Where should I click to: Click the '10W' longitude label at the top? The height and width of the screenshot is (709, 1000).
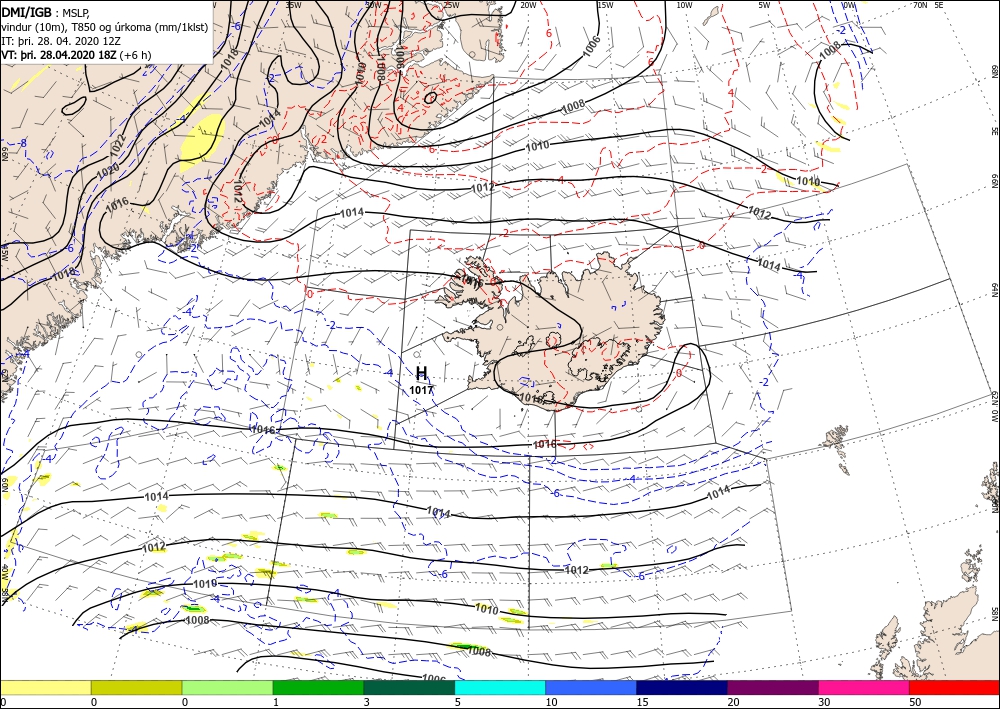click(x=684, y=5)
